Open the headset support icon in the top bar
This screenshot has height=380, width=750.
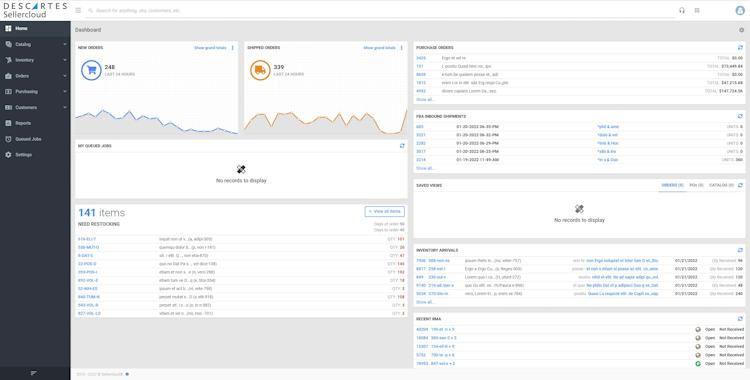682,11
